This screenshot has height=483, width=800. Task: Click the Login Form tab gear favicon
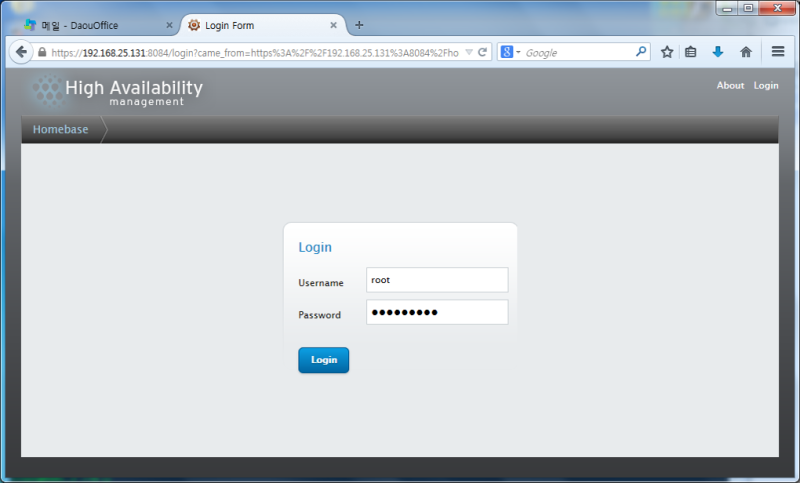194,25
